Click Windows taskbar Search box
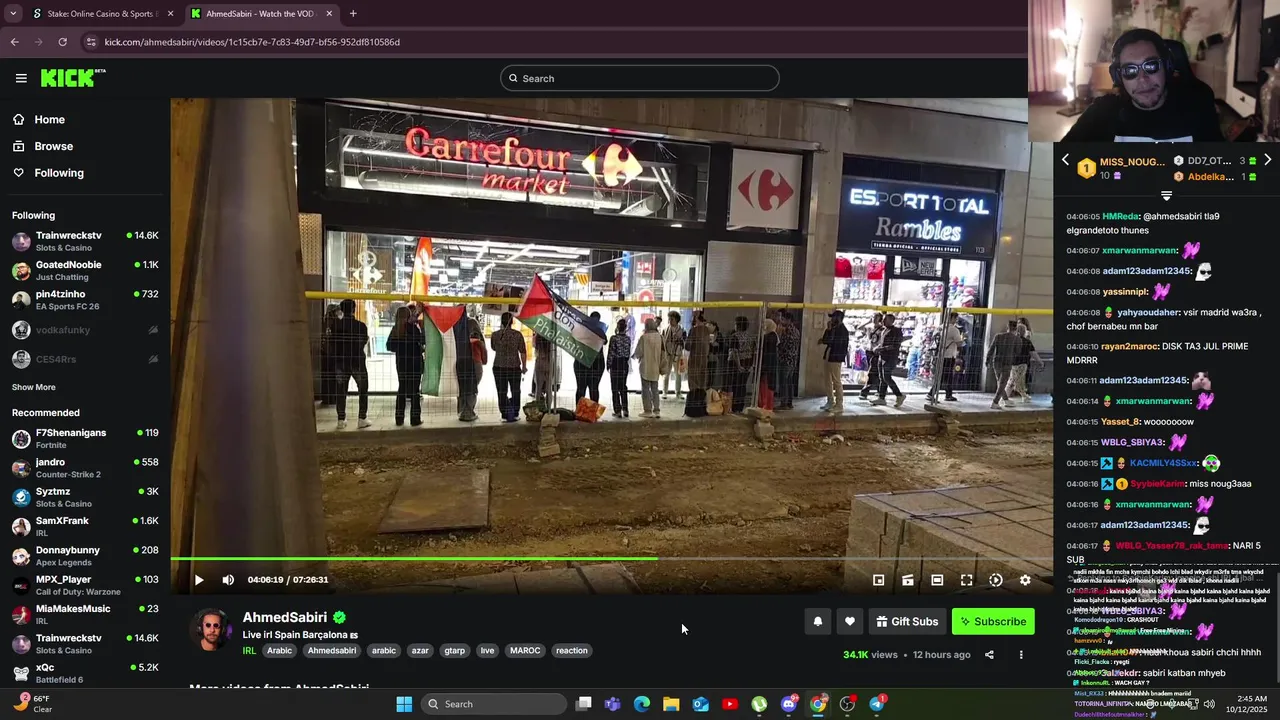This screenshot has width=1280, height=720. click(494, 704)
